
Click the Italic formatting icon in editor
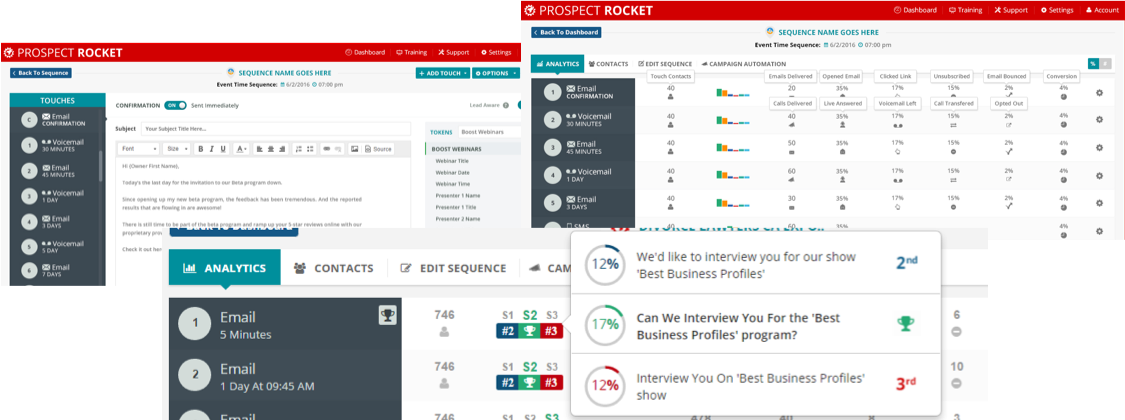[211, 149]
